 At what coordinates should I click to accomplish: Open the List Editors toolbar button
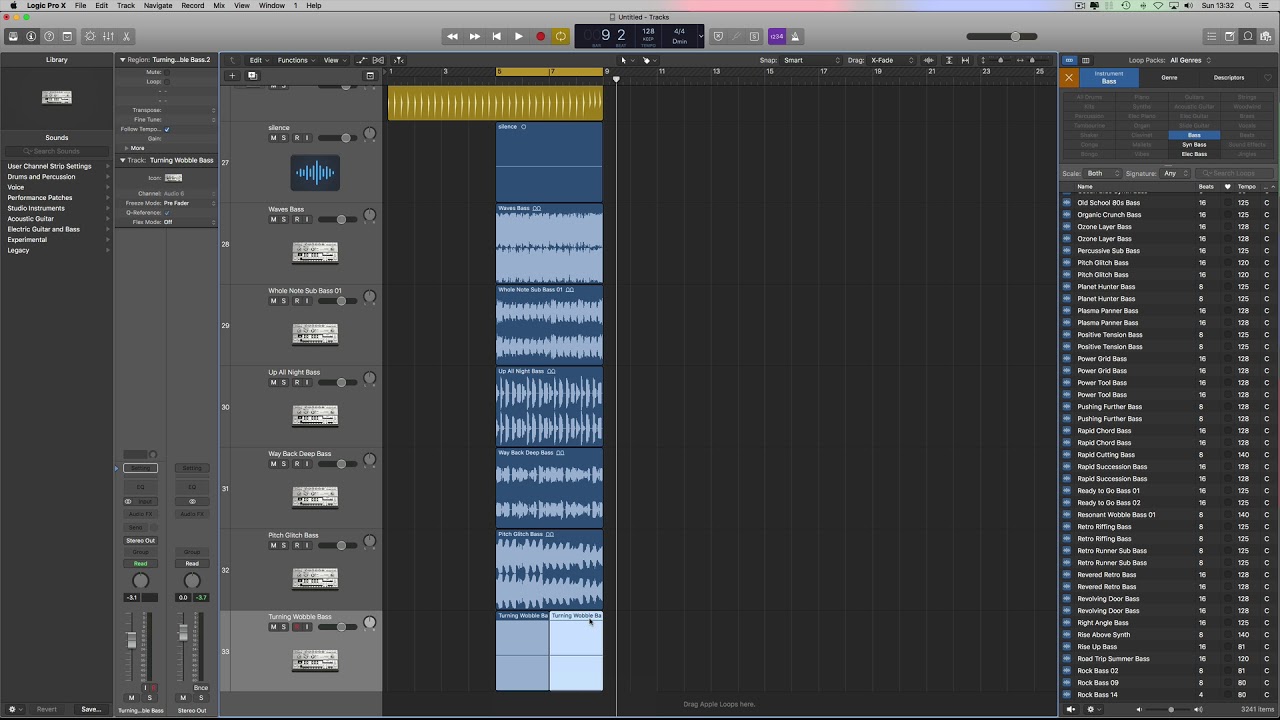tap(1211, 36)
